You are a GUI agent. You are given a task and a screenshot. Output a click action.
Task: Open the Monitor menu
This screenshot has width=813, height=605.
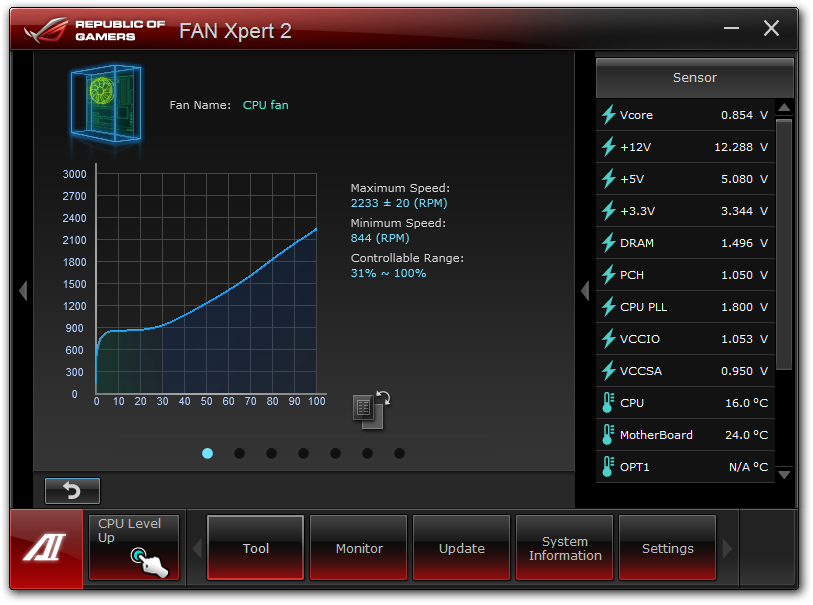(358, 547)
